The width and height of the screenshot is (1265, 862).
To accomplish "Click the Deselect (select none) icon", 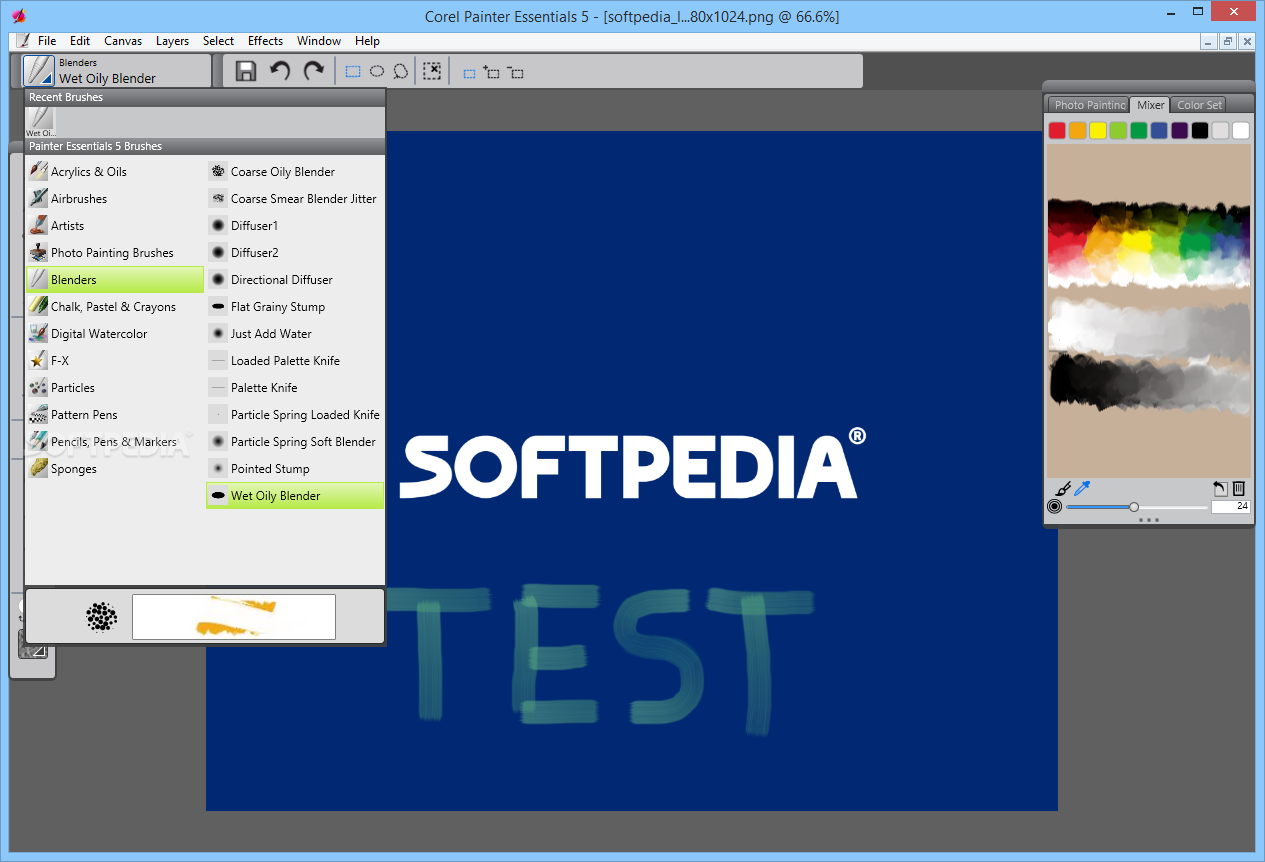I will [432, 71].
